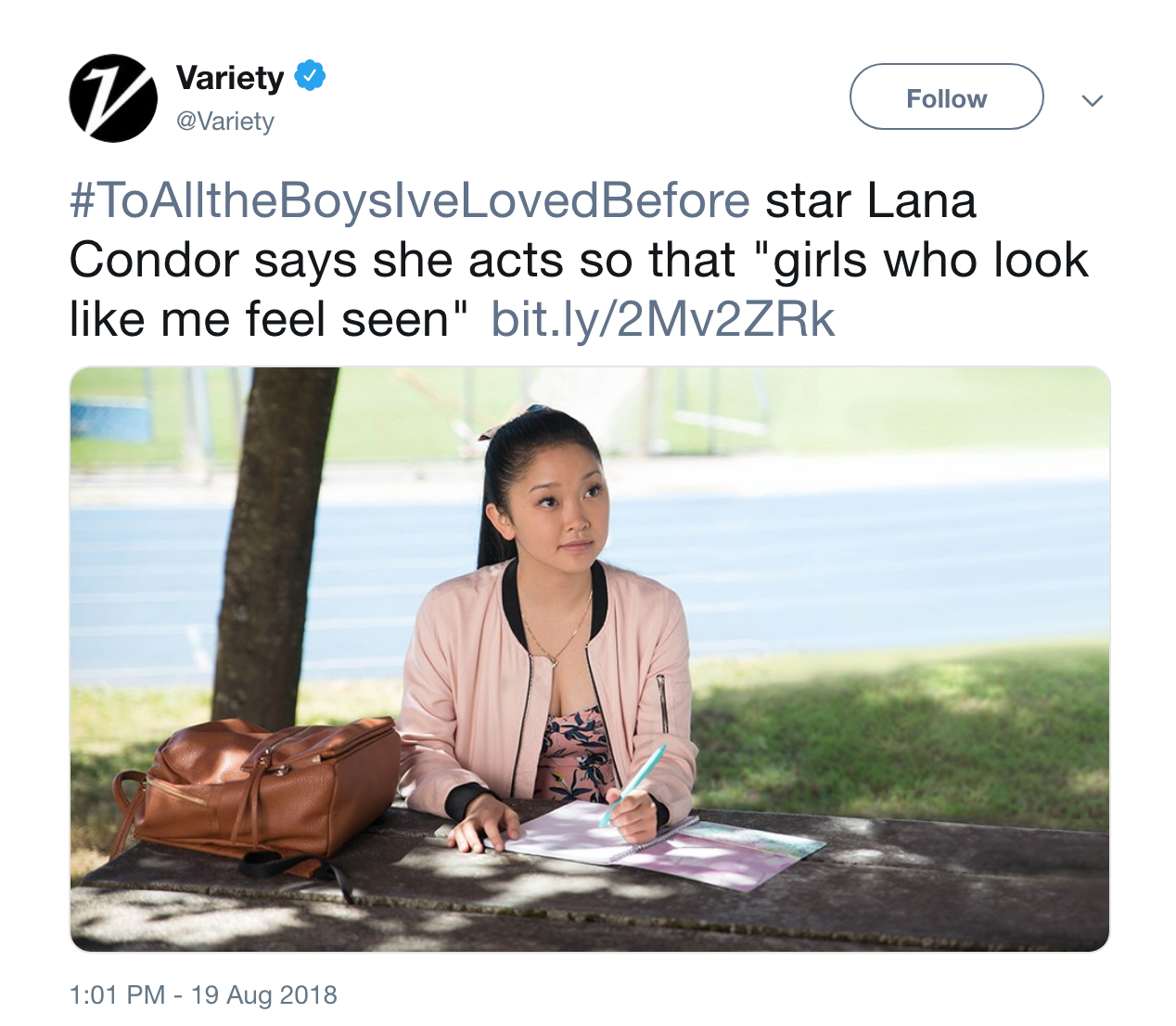This screenshot has height=1026, width=1176.
Task: Open the #ToAlltheBoysIveLovedBefore hashtag
Action: 409,201
